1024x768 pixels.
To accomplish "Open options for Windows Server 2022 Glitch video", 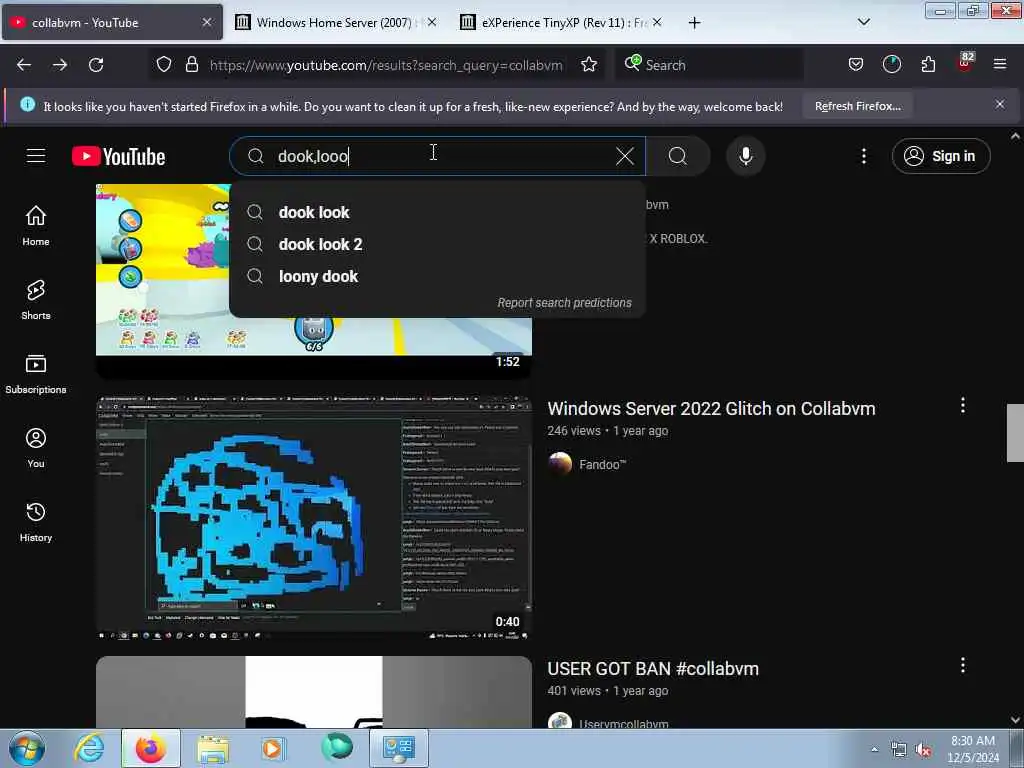I will click(x=963, y=406).
